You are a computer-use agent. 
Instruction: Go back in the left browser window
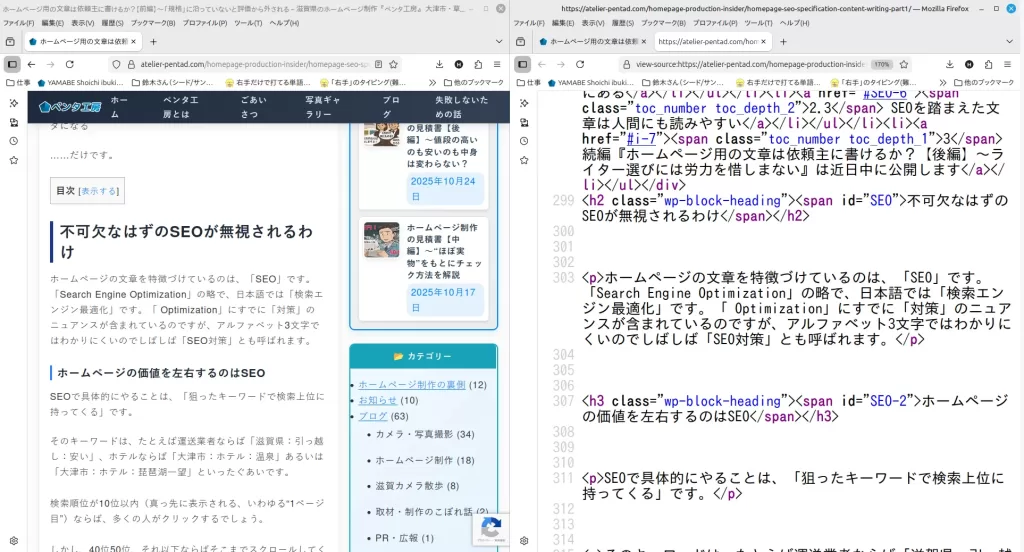pyautogui.click(x=31, y=64)
